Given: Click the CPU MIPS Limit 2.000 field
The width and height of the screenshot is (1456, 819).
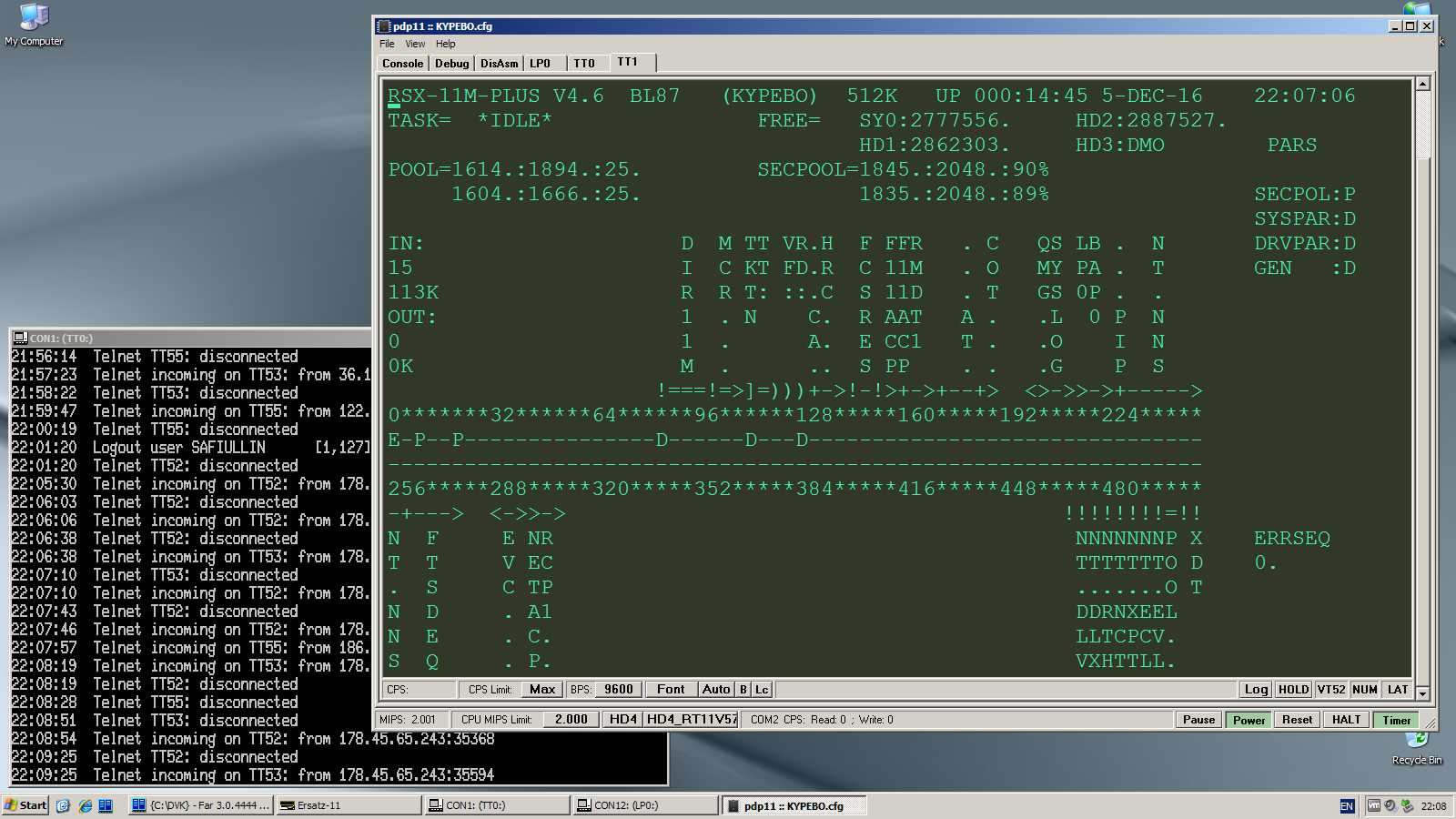Looking at the screenshot, I should [571, 720].
